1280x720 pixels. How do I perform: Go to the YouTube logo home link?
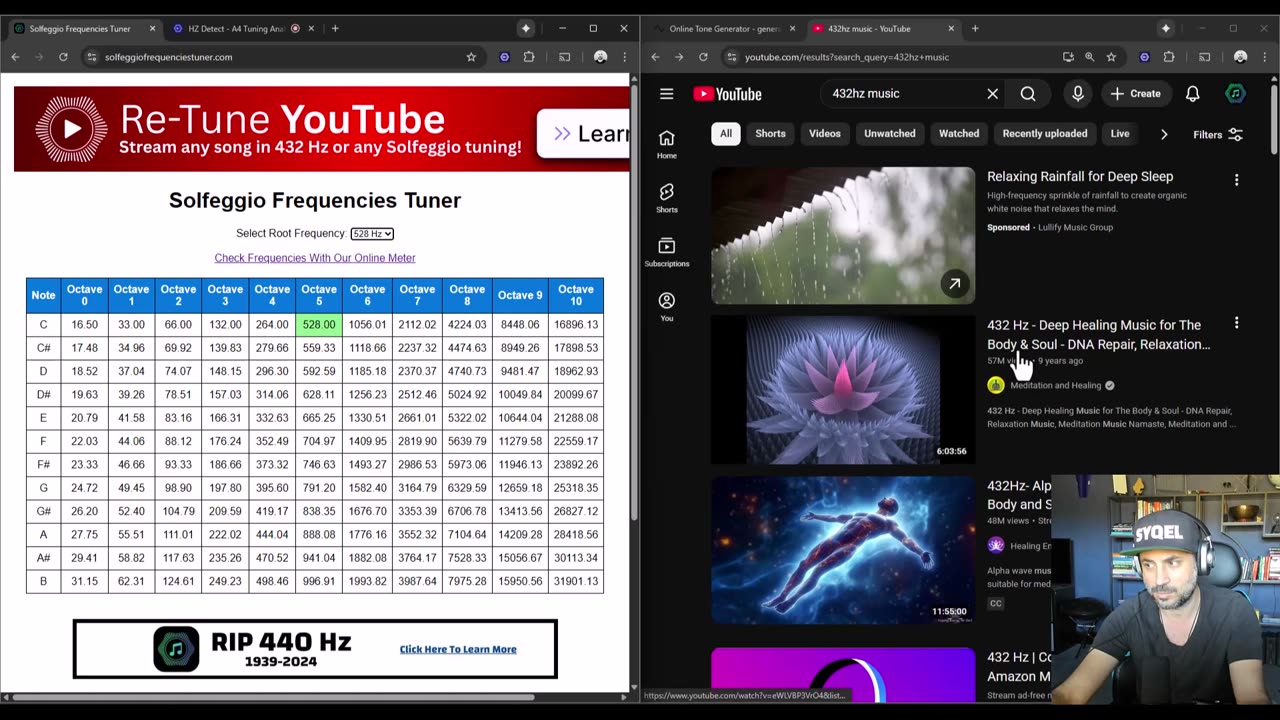click(x=727, y=94)
